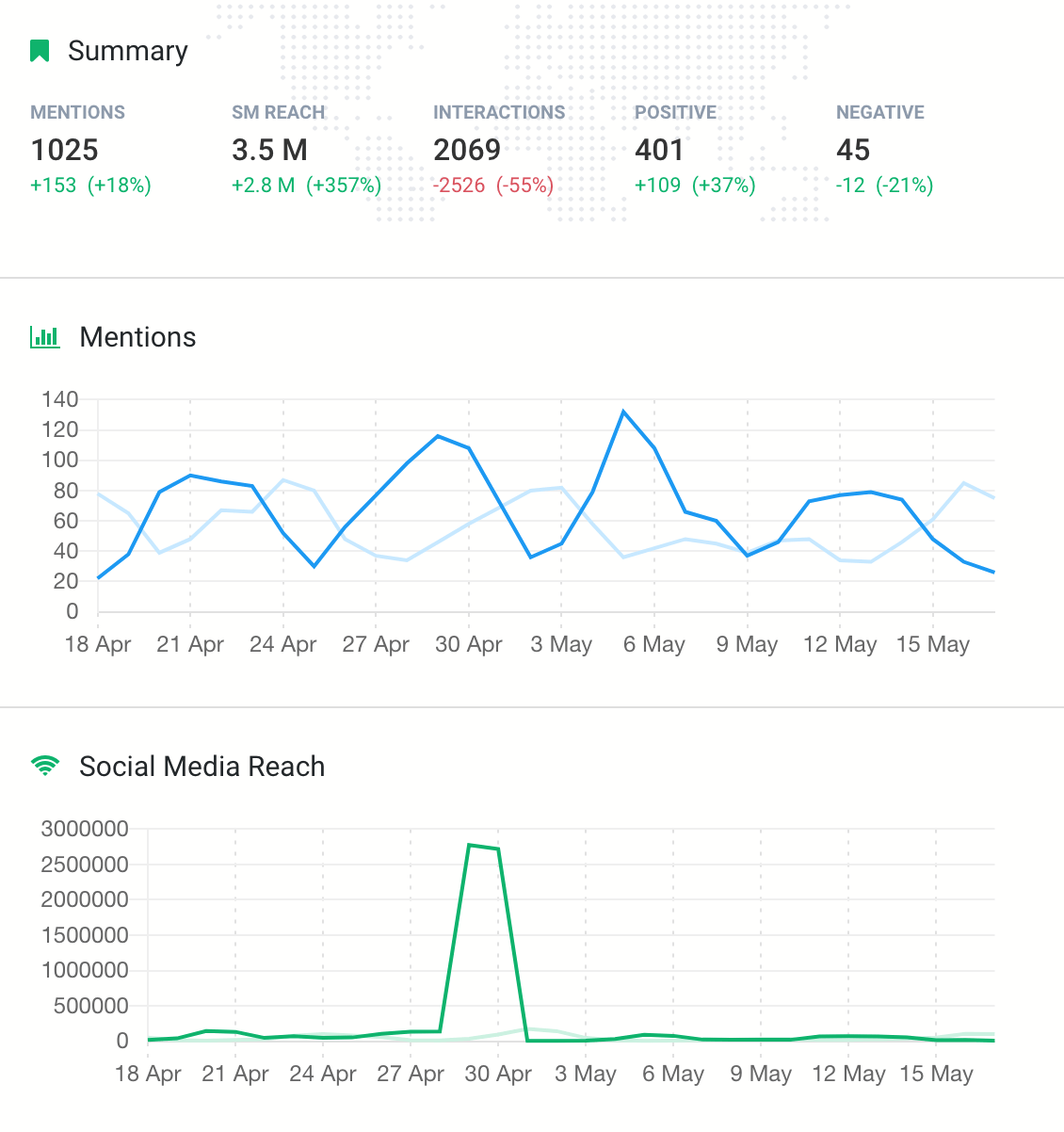Click the Mentions section heading
The width and height of the screenshot is (1064, 1132).
click(137, 337)
